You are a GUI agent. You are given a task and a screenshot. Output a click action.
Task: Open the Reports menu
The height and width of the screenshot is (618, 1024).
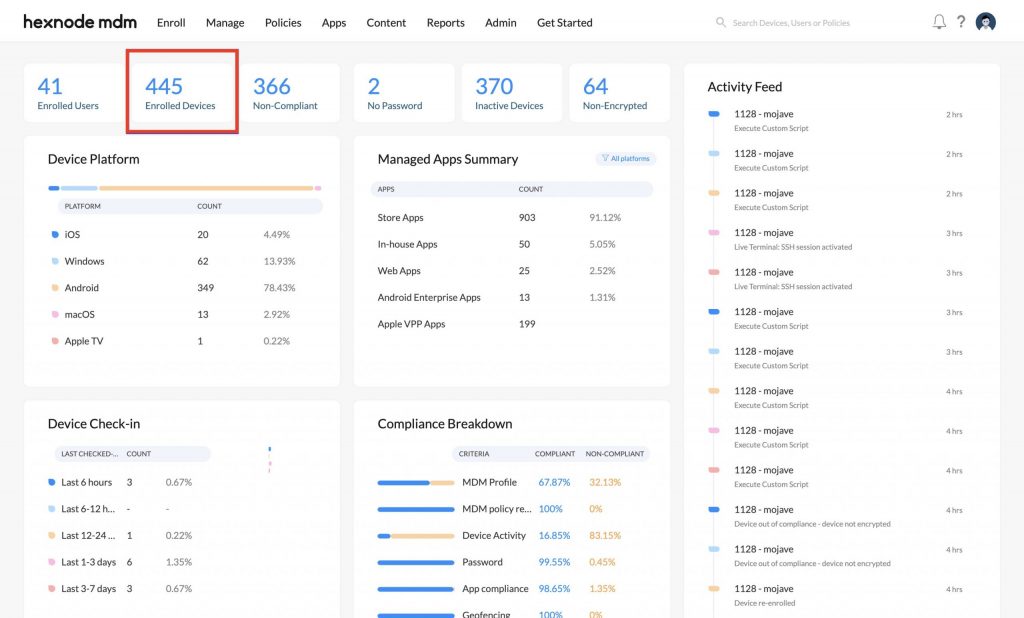click(445, 23)
